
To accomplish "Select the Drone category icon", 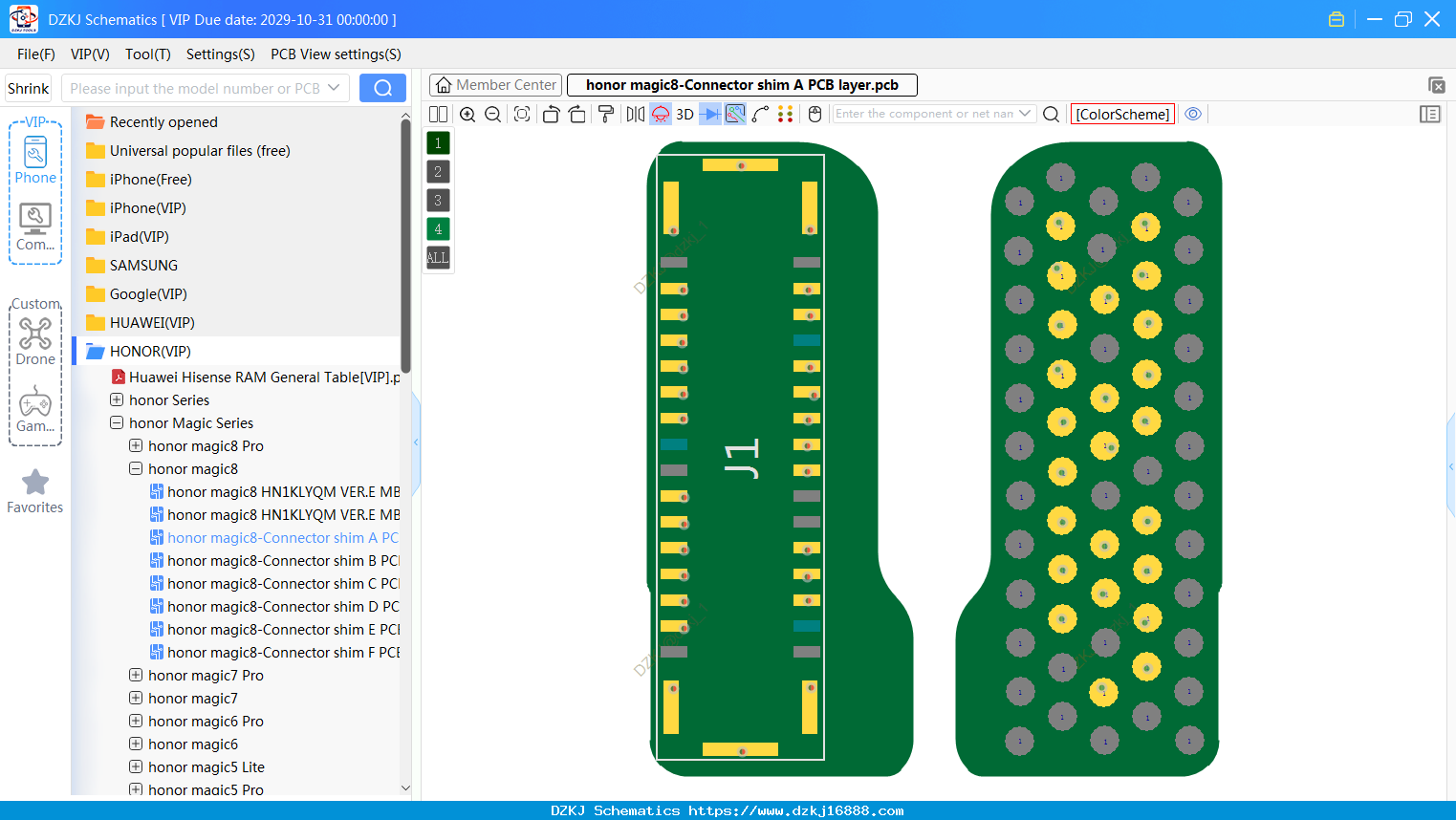I will coord(35,342).
